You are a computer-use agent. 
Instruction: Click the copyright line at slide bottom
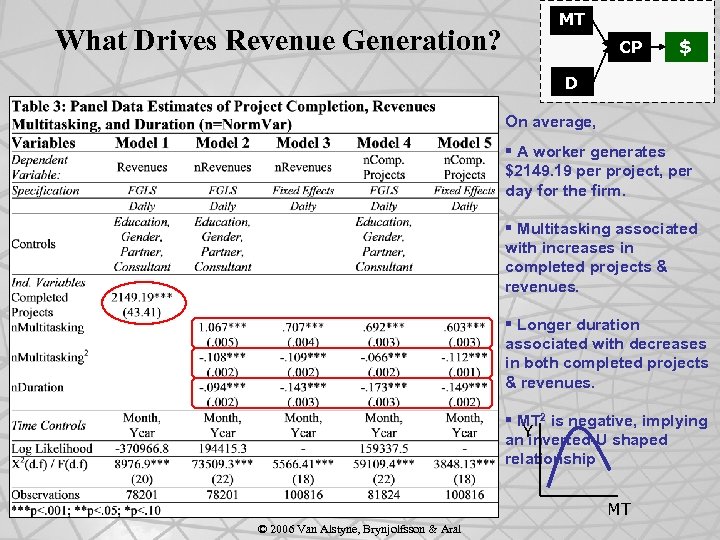(360, 529)
